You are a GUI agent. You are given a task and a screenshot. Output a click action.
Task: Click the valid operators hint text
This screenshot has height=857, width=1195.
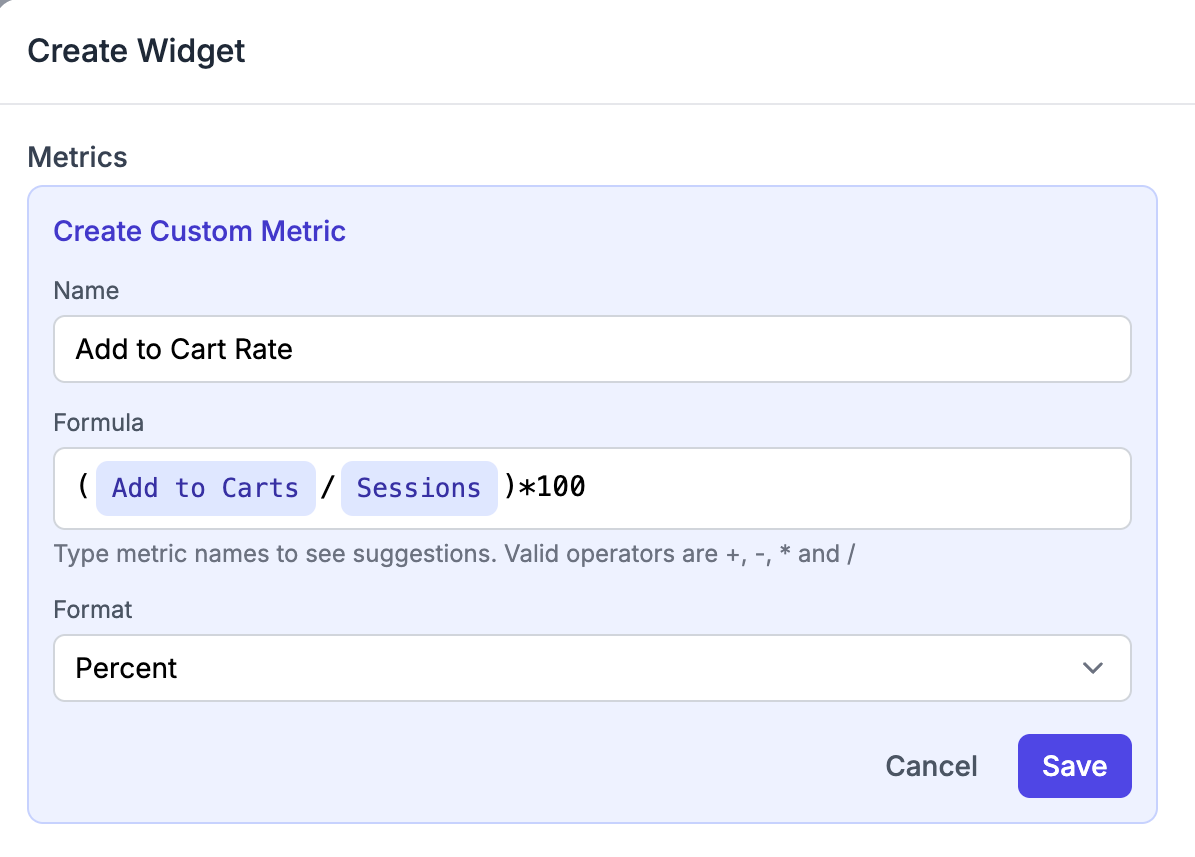[x=454, y=554]
